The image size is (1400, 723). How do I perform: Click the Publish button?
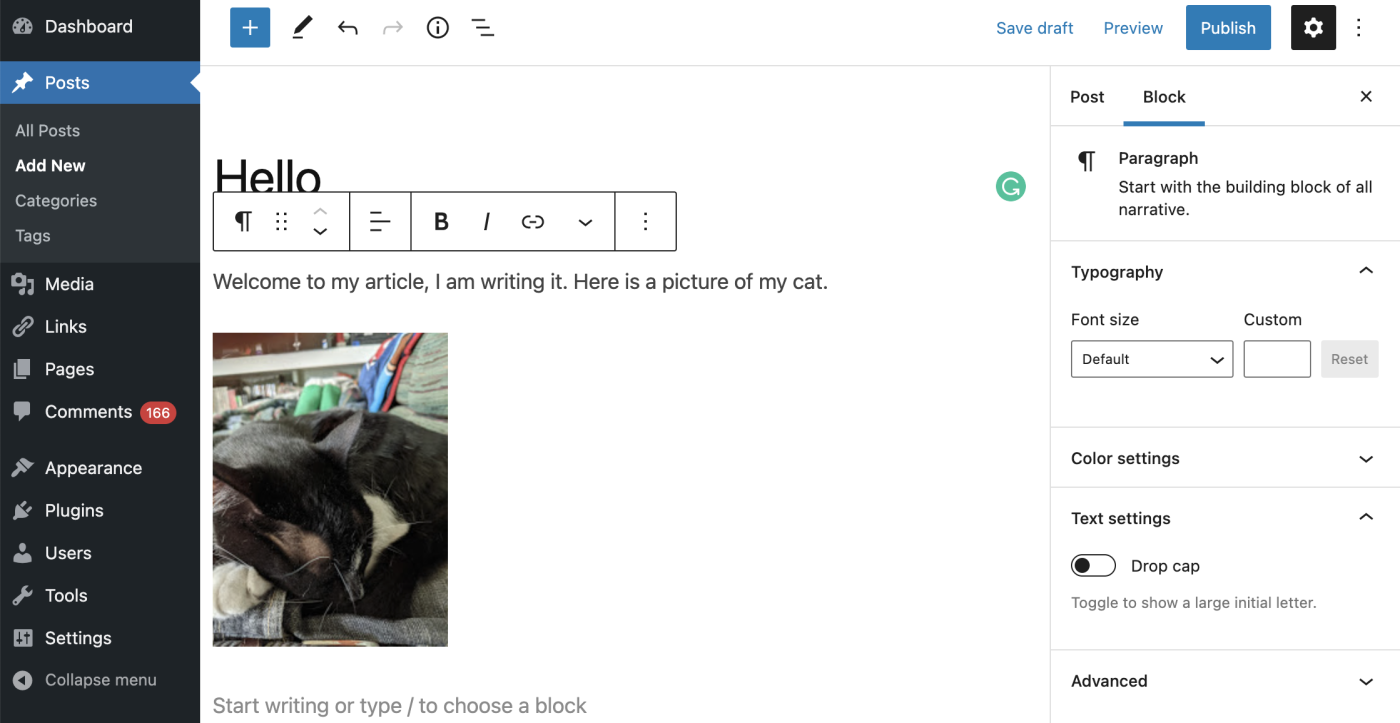tap(1228, 28)
